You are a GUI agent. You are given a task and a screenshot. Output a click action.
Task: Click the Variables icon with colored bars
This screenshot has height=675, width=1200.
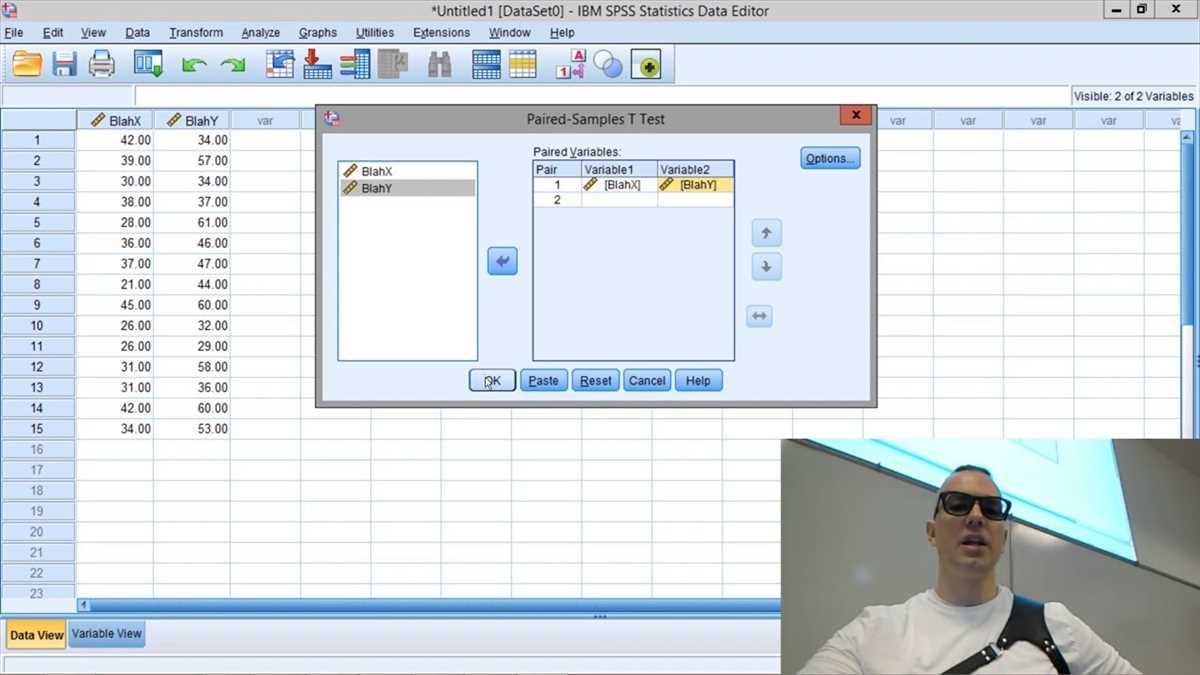pyautogui.click(x=354, y=65)
